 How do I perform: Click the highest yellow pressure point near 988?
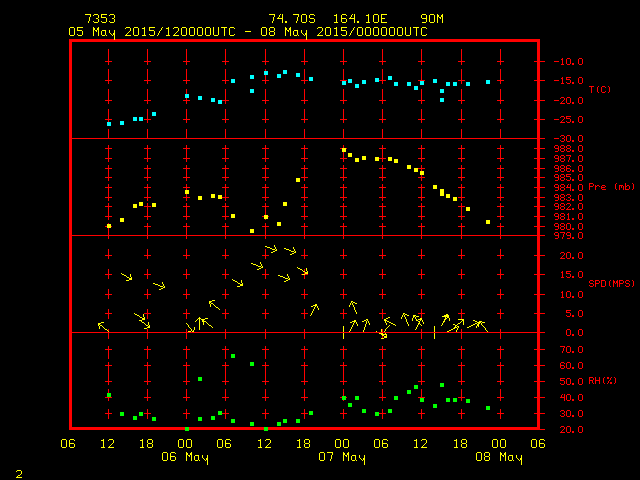pos(344,150)
